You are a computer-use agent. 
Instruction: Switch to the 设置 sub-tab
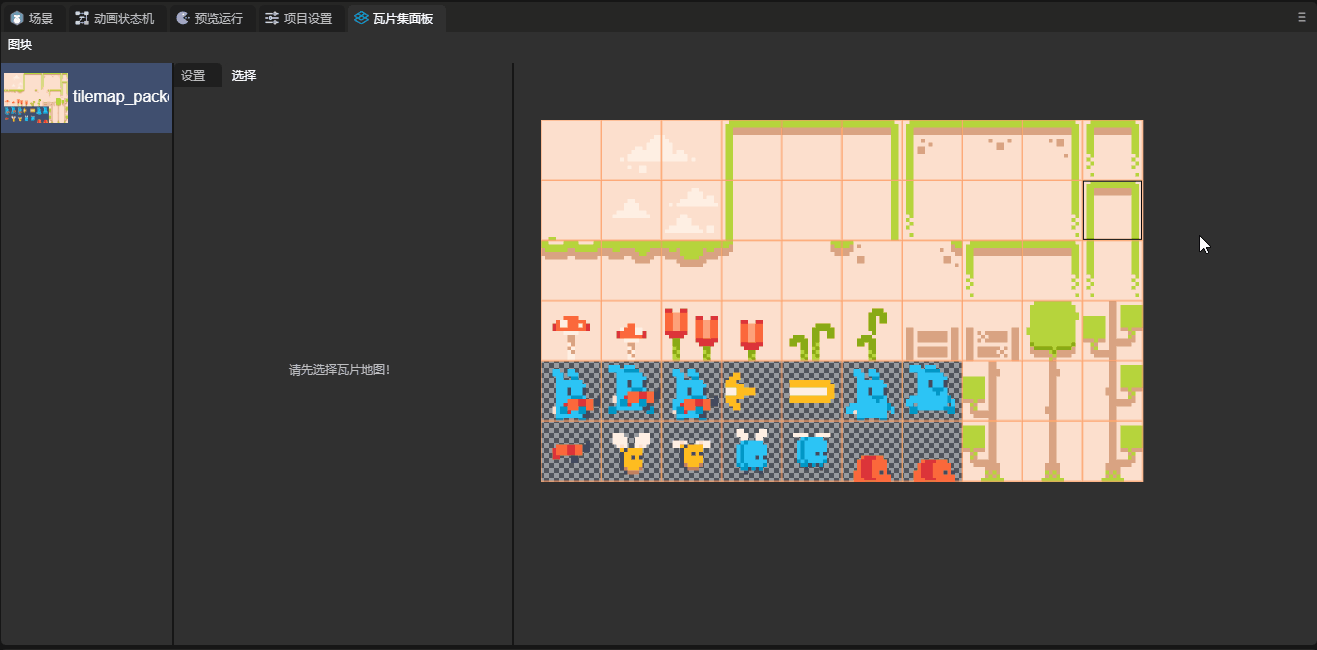(x=194, y=76)
